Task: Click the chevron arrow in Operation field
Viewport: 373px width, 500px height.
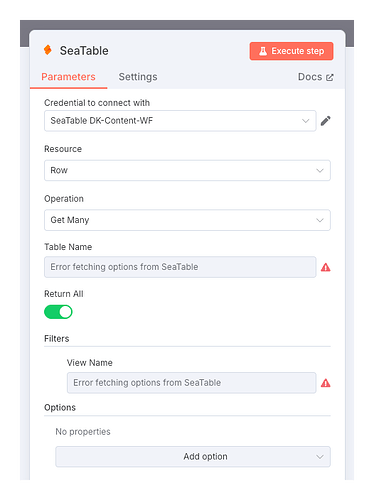Action: pos(320,220)
